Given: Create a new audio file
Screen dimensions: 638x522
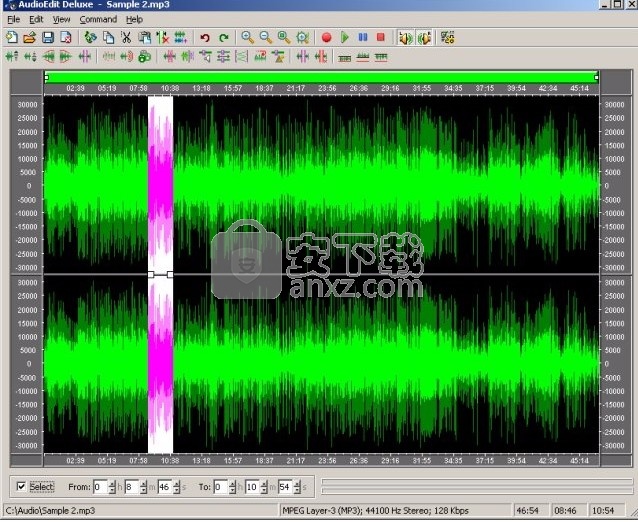Looking at the screenshot, I should click(12, 37).
